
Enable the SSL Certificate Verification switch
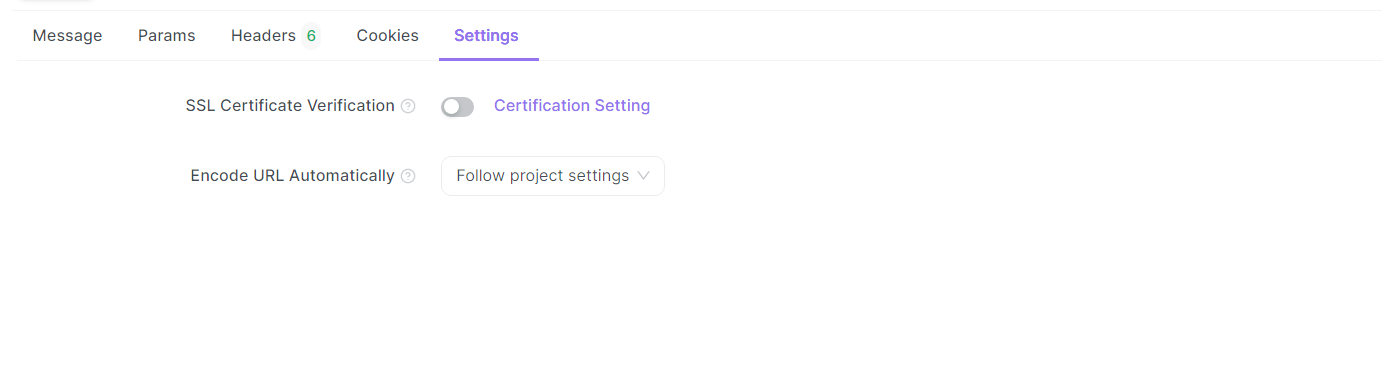pyautogui.click(x=457, y=106)
